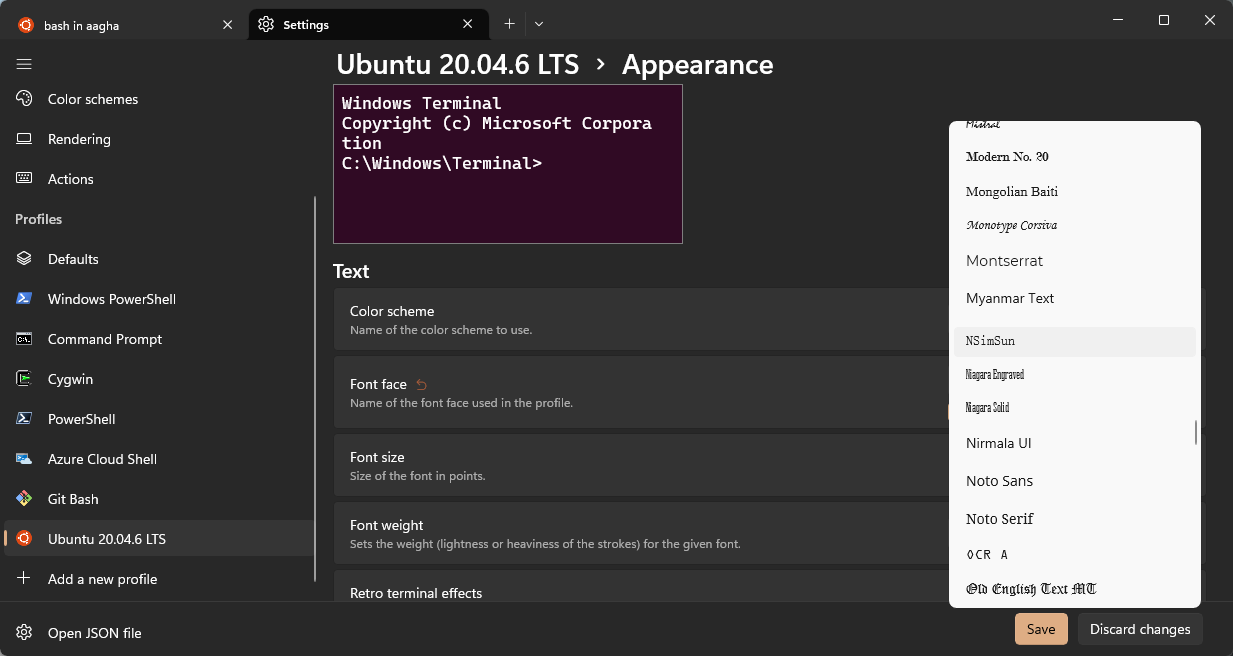Save the profile changes

1041,629
